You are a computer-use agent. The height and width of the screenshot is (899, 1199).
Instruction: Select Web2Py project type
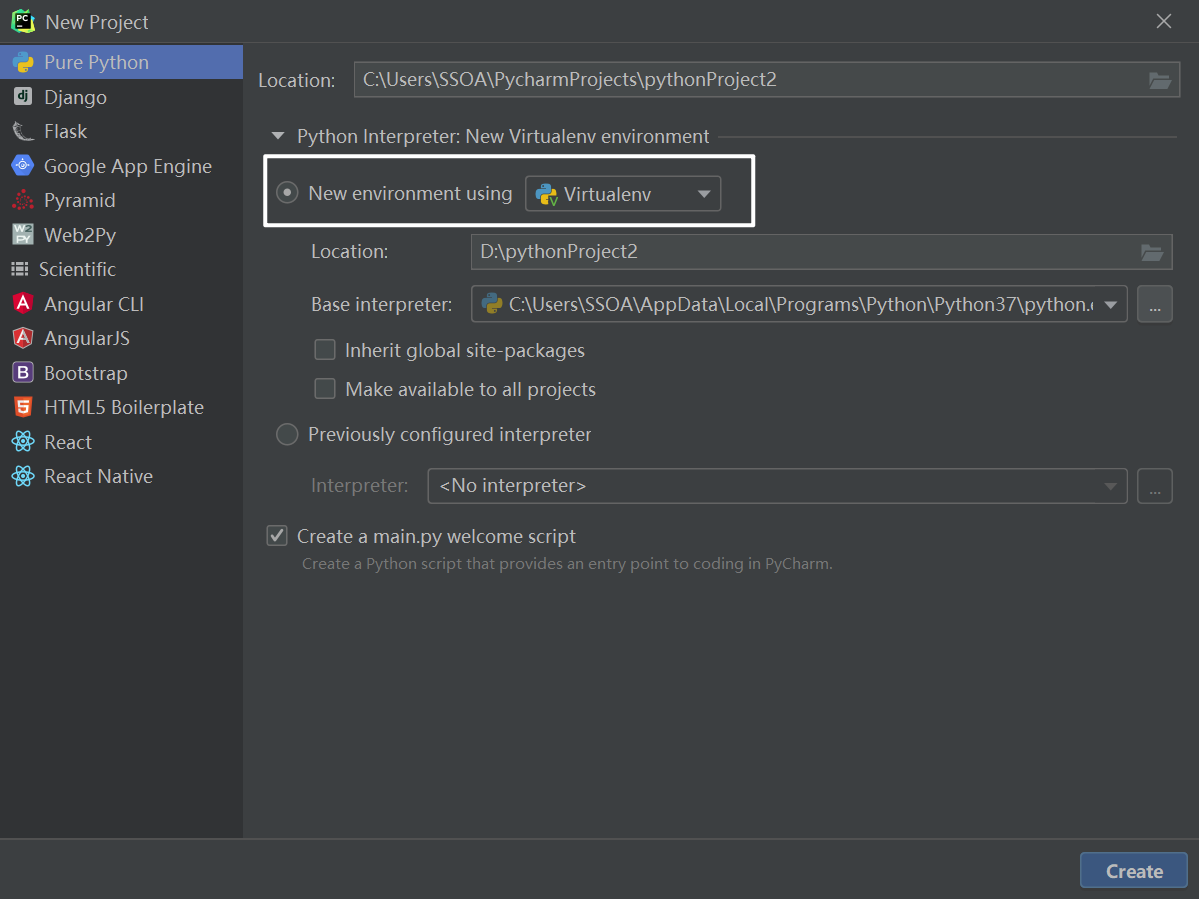[122, 235]
